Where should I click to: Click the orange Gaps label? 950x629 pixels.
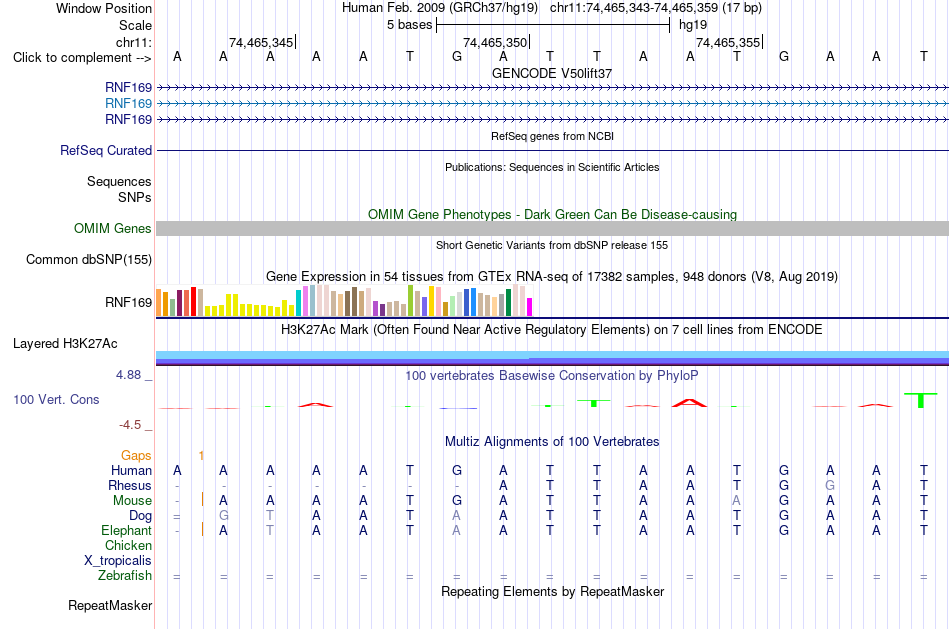click(x=136, y=455)
